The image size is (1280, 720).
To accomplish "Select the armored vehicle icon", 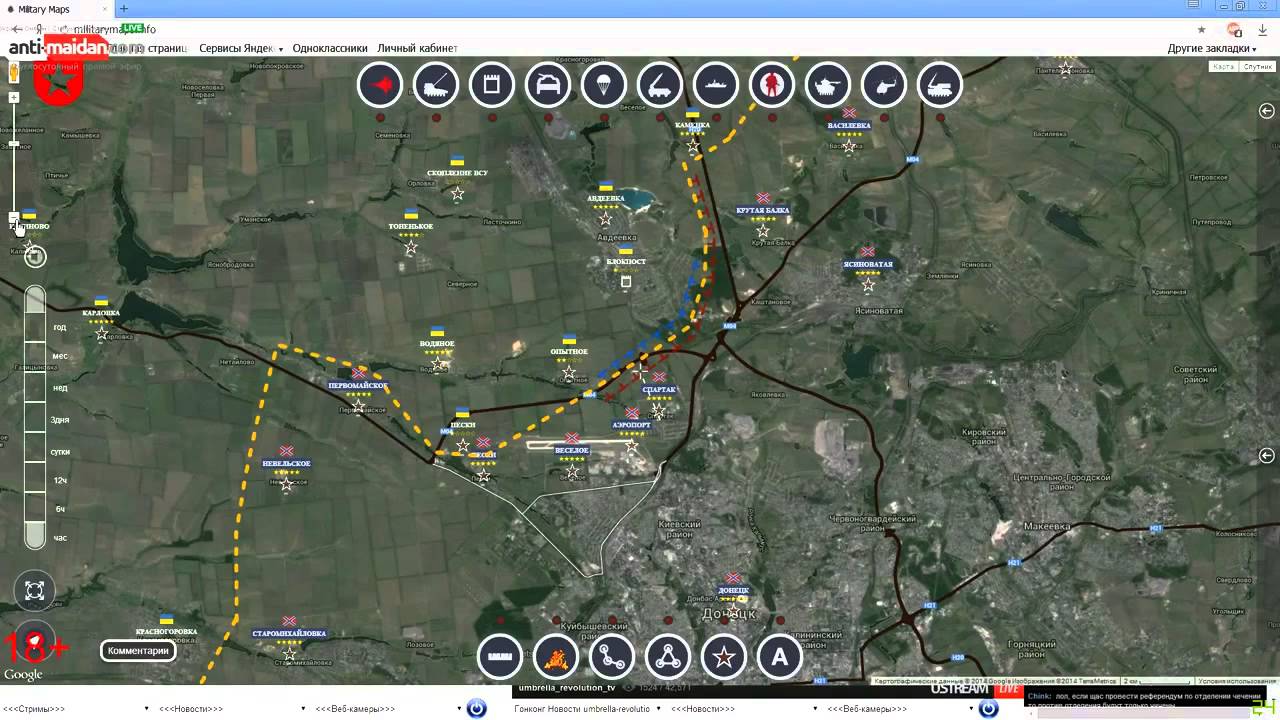I will (x=548, y=86).
